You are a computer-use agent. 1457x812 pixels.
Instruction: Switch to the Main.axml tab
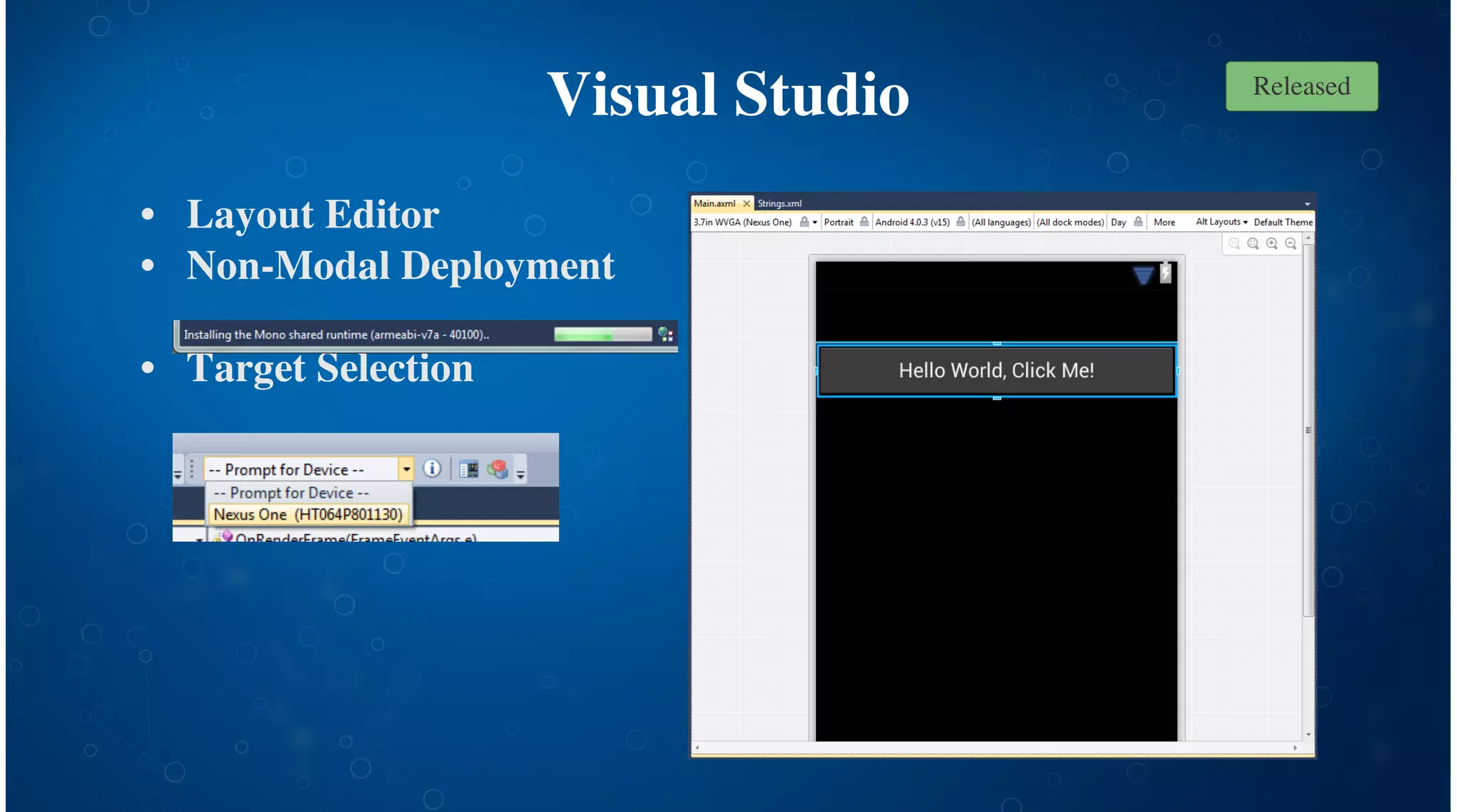tap(714, 203)
